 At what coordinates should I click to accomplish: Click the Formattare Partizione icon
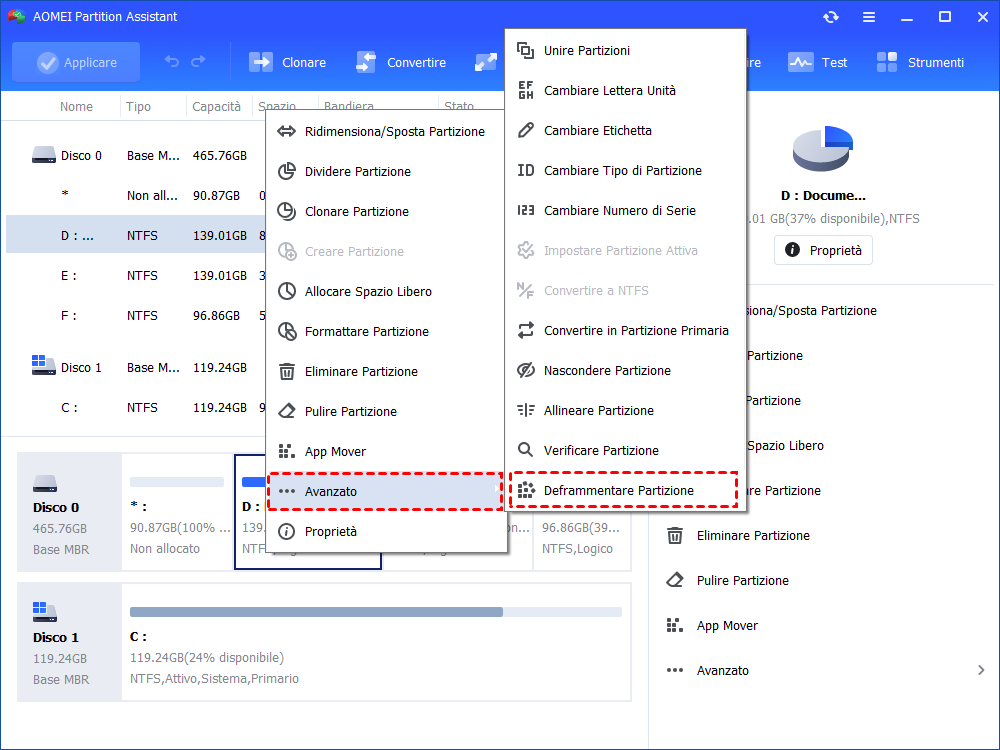287,331
